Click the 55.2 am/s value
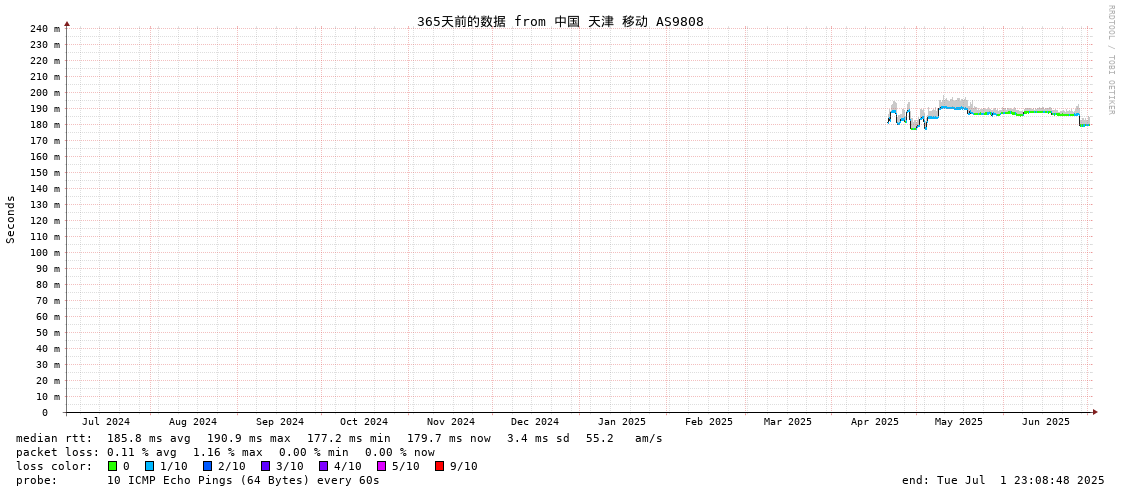 (x=624, y=438)
